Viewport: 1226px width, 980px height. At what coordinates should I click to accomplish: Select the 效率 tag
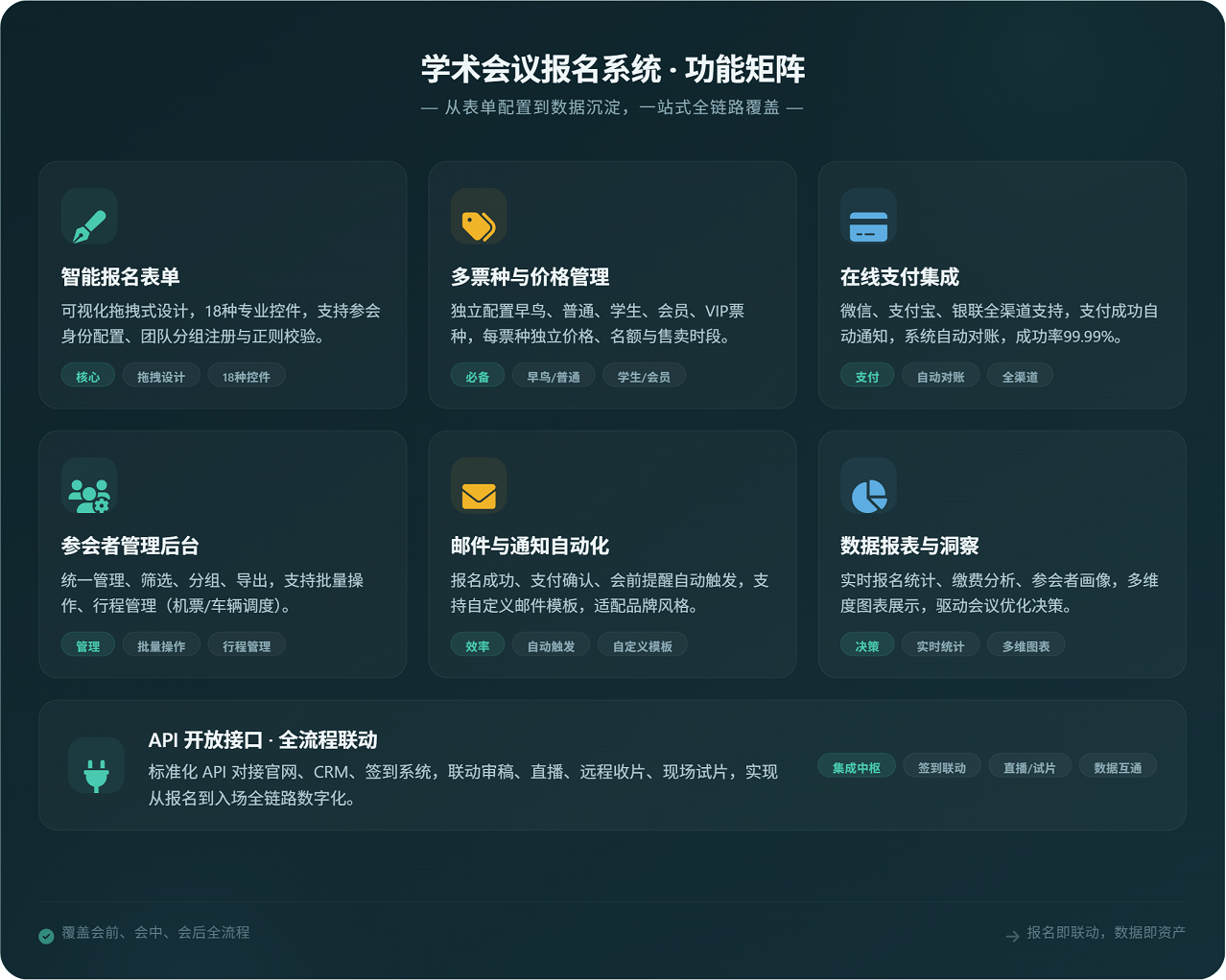478,645
